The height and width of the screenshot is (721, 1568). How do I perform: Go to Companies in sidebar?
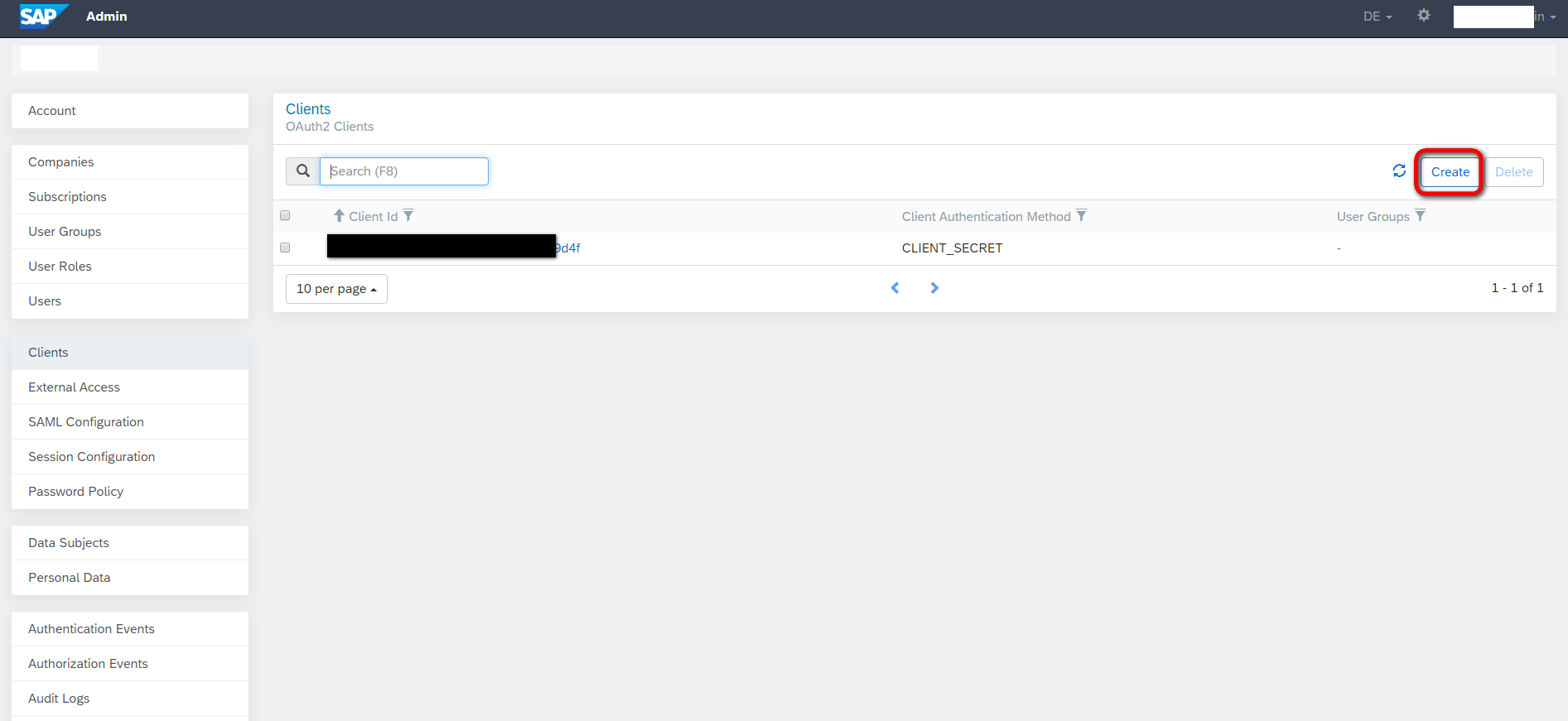pos(130,162)
